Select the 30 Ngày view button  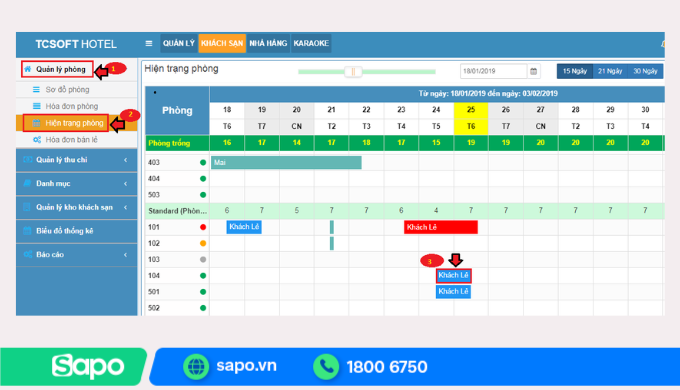point(645,71)
